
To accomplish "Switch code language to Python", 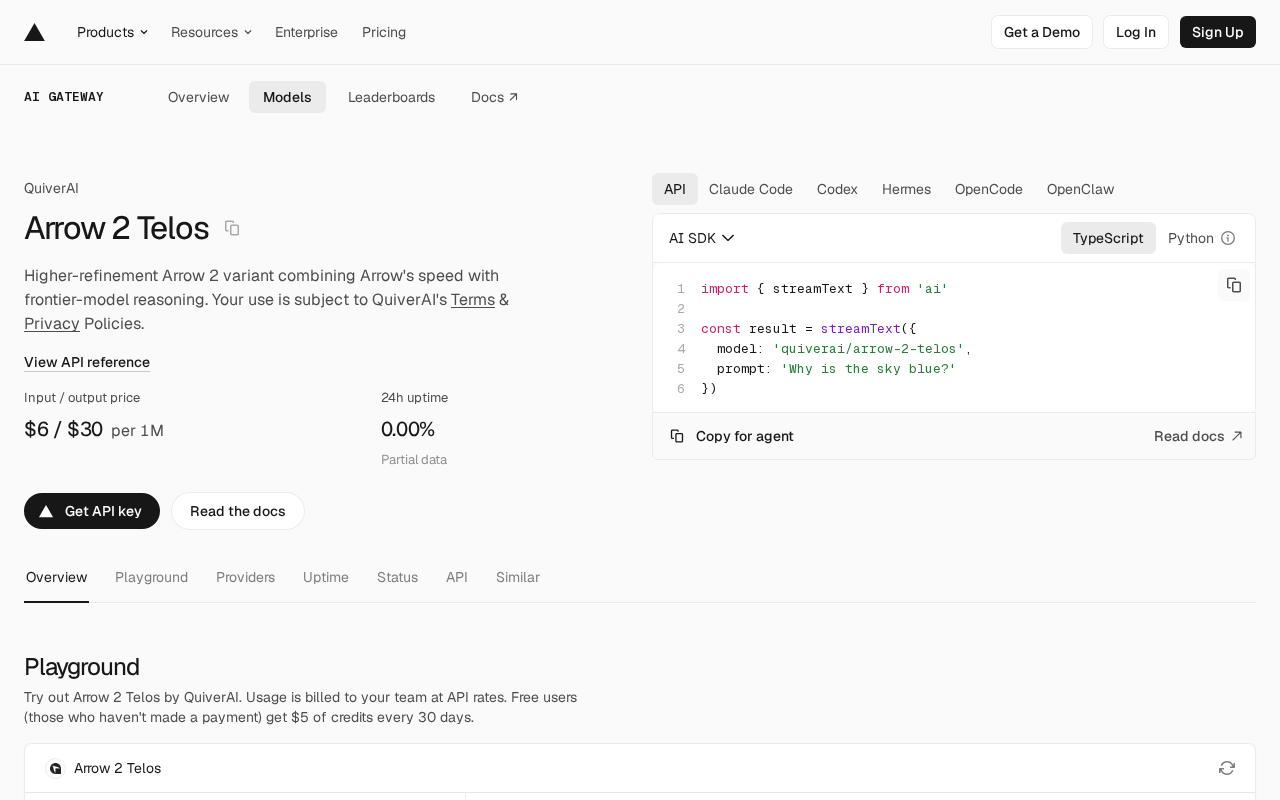I will click(1190, 238).
